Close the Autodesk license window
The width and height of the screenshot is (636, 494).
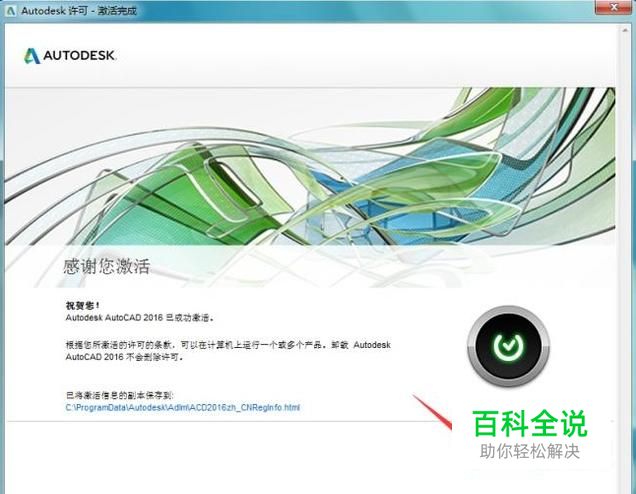pyautogui.click(x=614, y=6)
